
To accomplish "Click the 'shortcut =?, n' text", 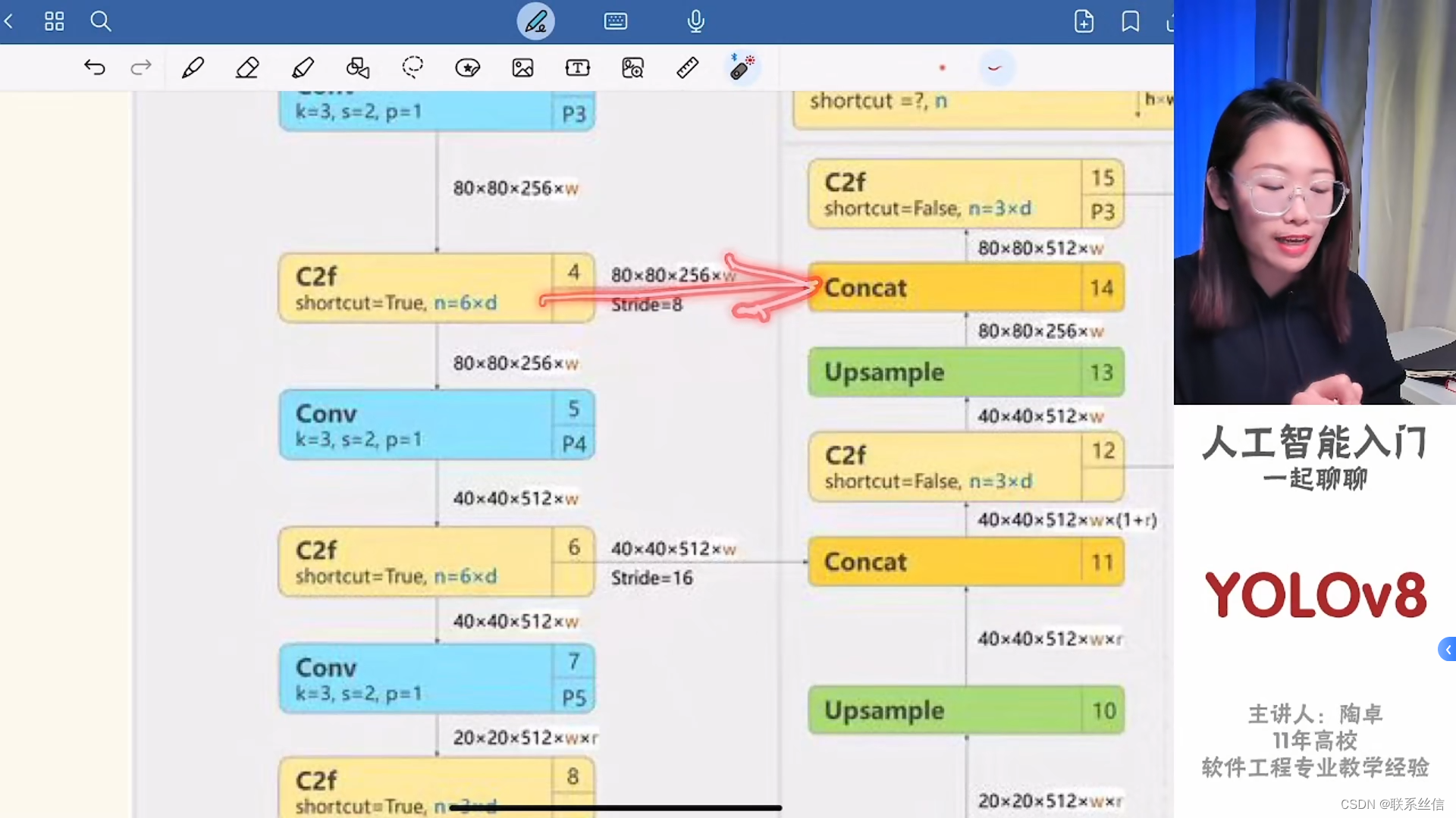I will (878, 101).
